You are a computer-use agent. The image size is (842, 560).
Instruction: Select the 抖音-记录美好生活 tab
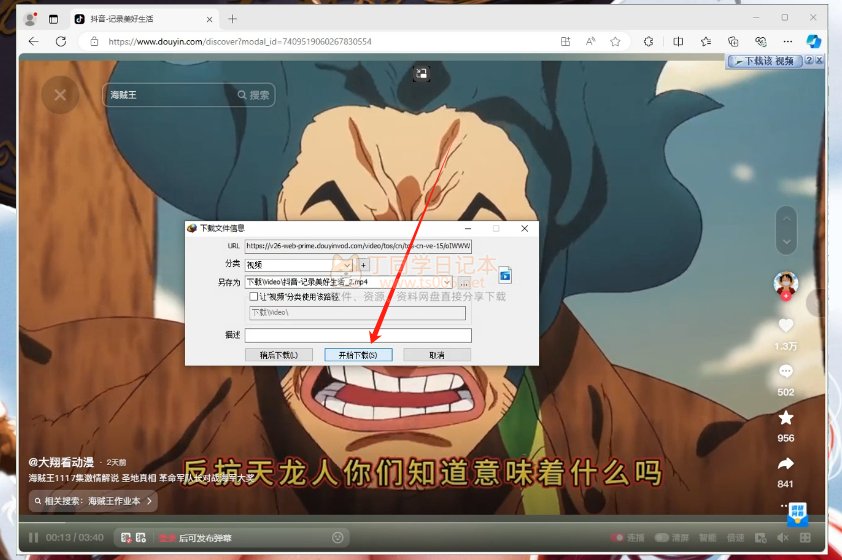tap(144, 19)
